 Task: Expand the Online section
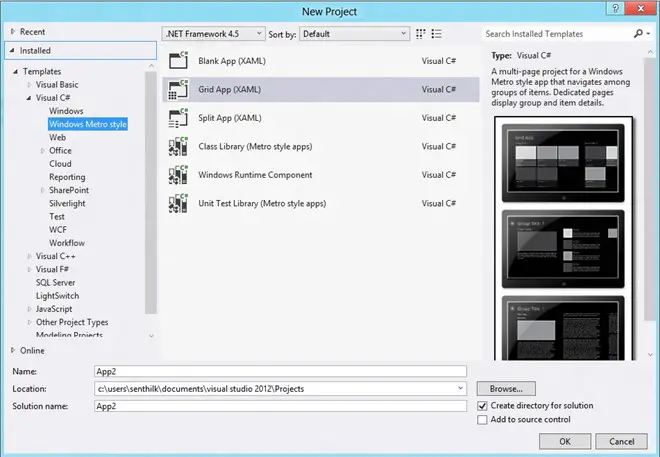click(x=13, y=350)
